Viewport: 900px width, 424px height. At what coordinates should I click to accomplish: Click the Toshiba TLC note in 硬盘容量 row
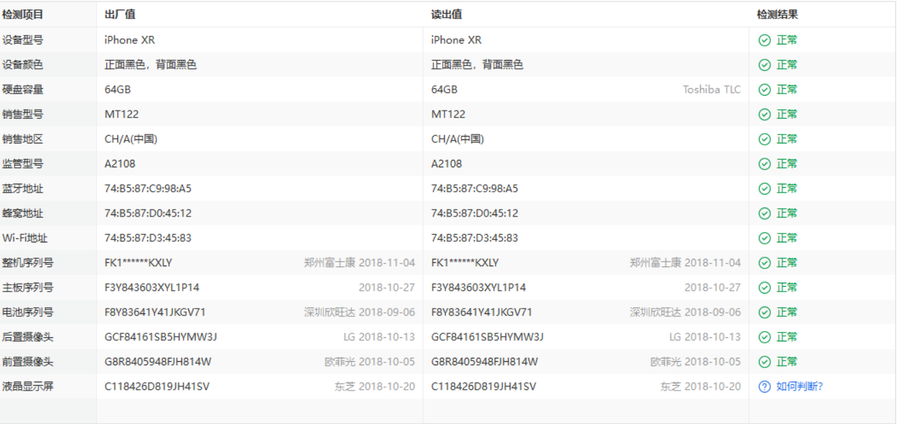(711, 90)
